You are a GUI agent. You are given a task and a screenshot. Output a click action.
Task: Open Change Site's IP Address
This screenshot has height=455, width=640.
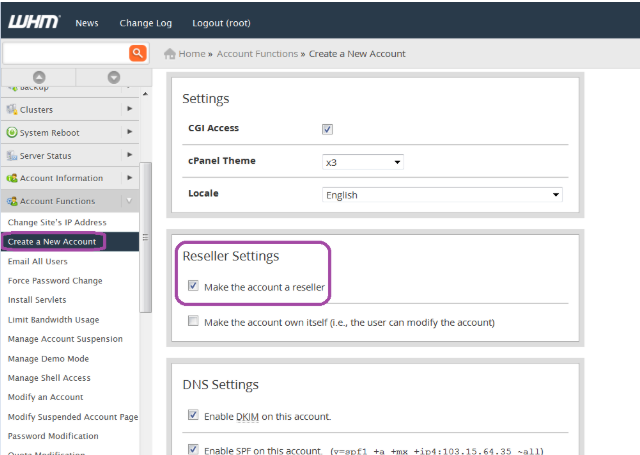click(57, 222)
